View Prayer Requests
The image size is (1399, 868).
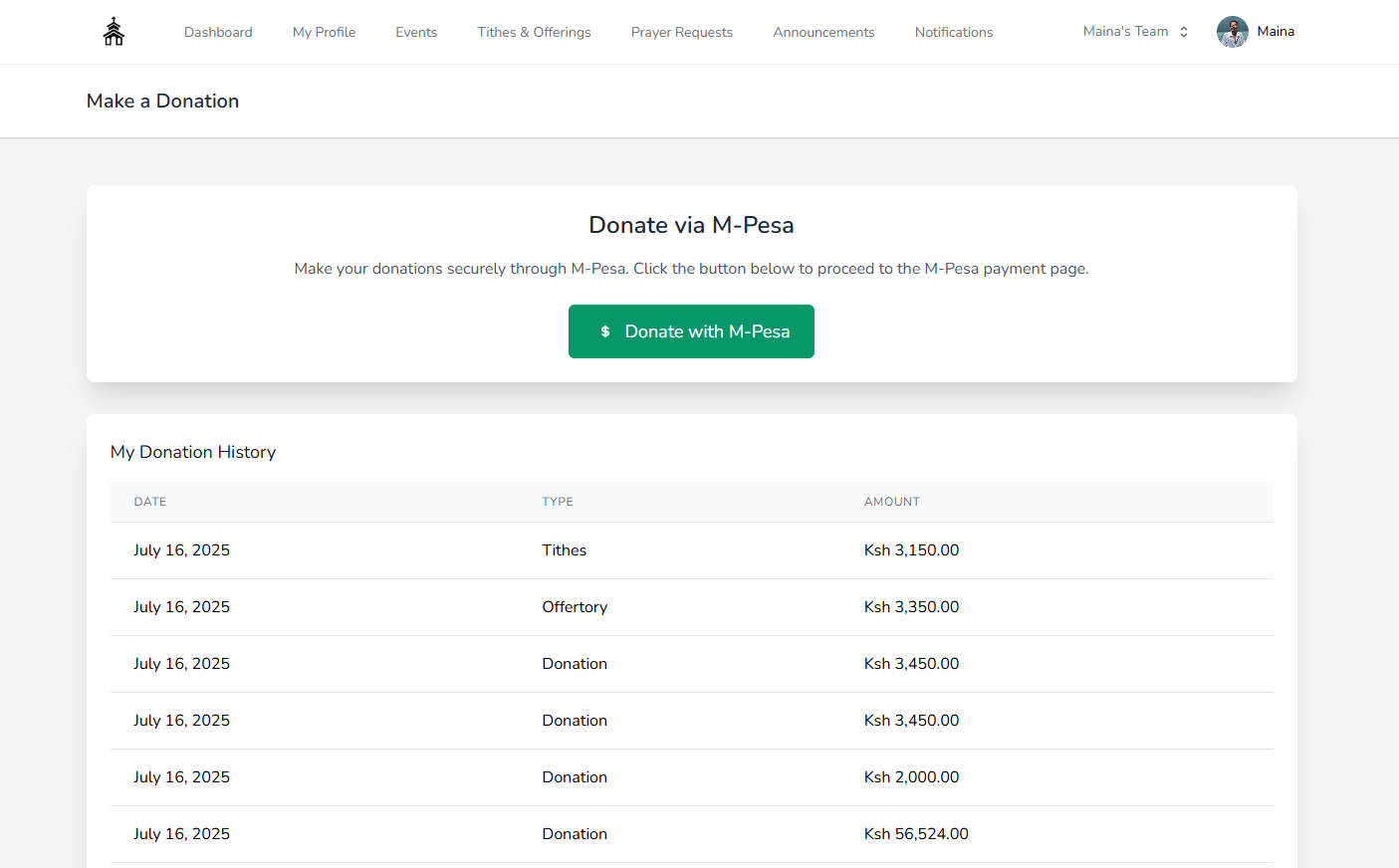682,32
